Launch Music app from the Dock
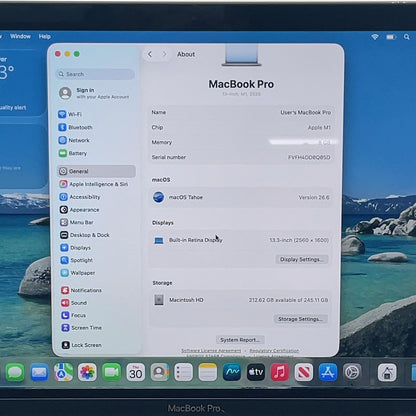This screenshot has height=416, width=416. 280,372
